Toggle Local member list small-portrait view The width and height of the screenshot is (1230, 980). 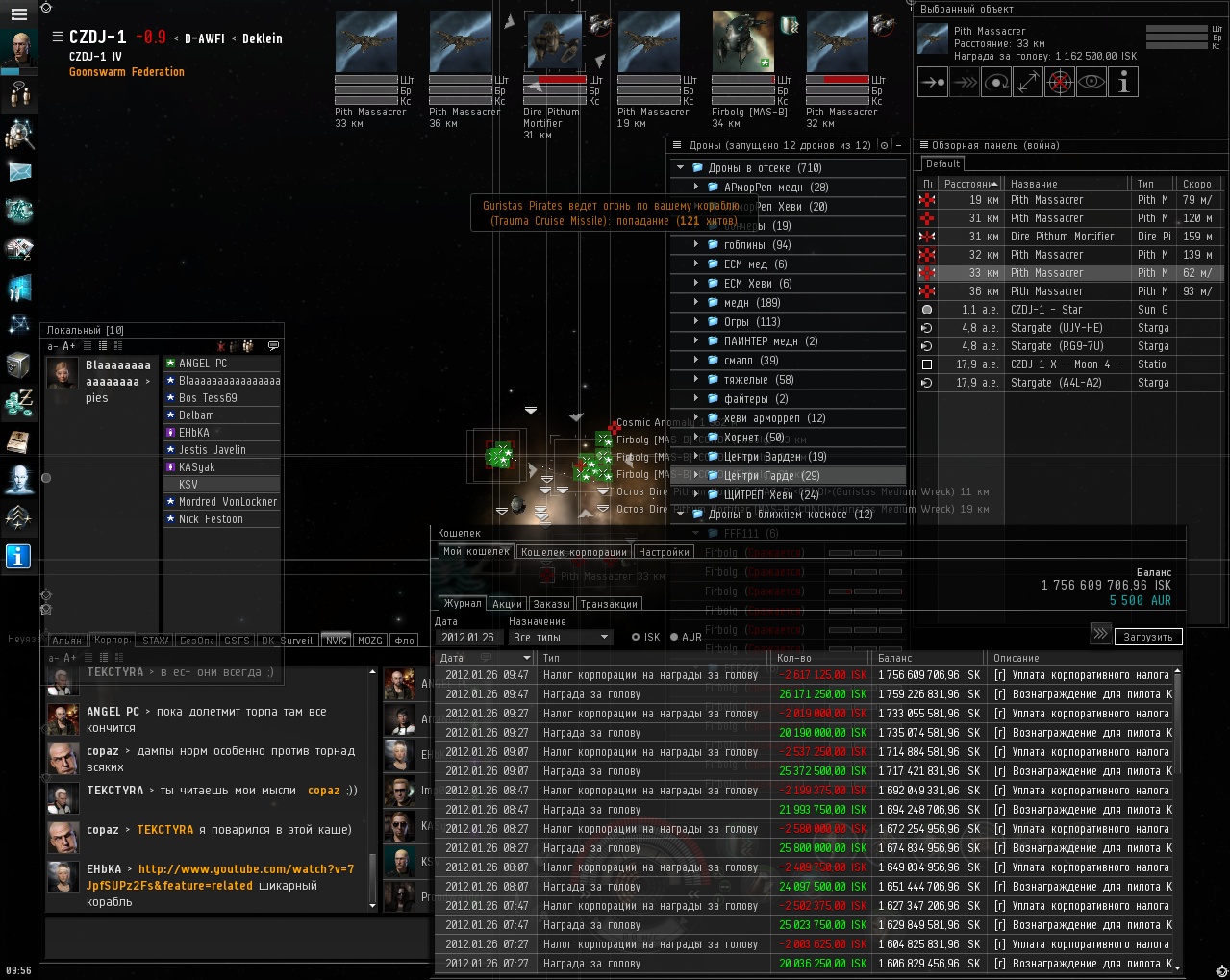(103, 346)
